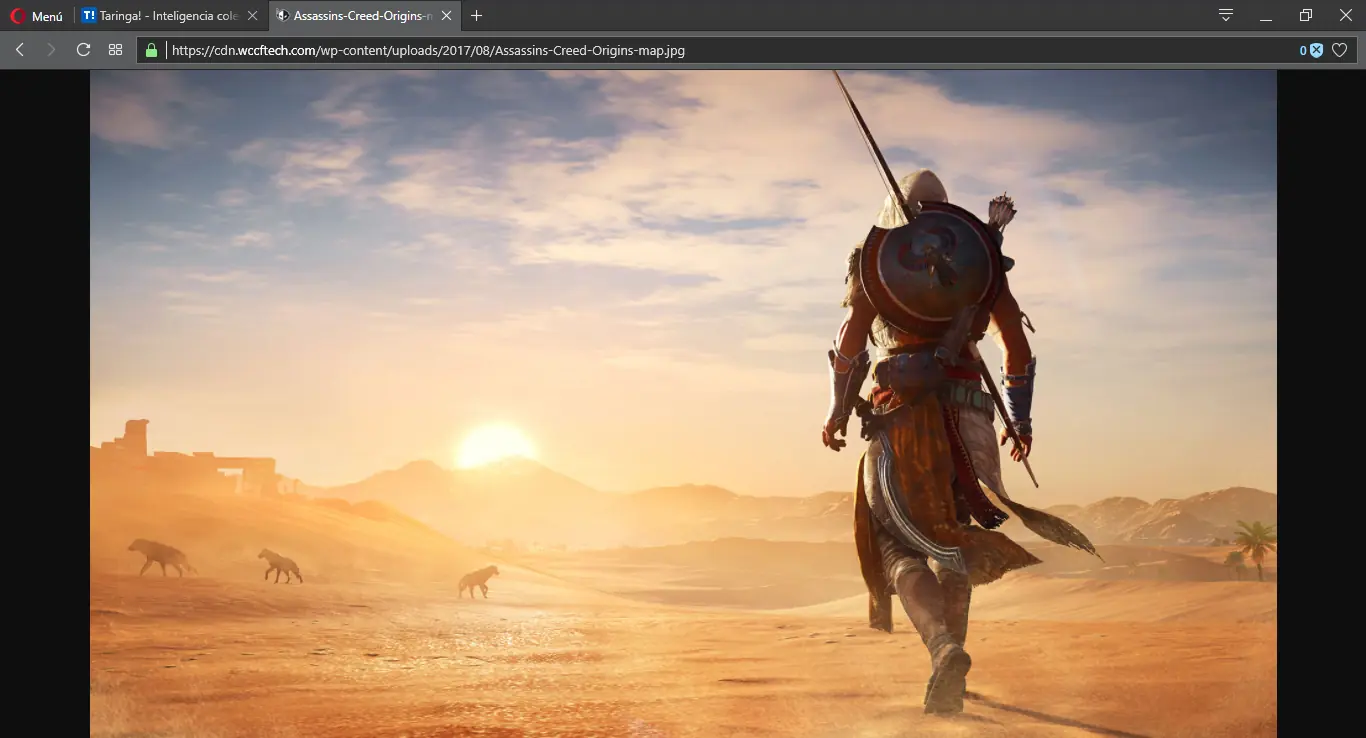This screenshot has width=1366, height=738.
Task: Close the Assassins-Creed-Origins tab
Action: (x=446, y=16)
